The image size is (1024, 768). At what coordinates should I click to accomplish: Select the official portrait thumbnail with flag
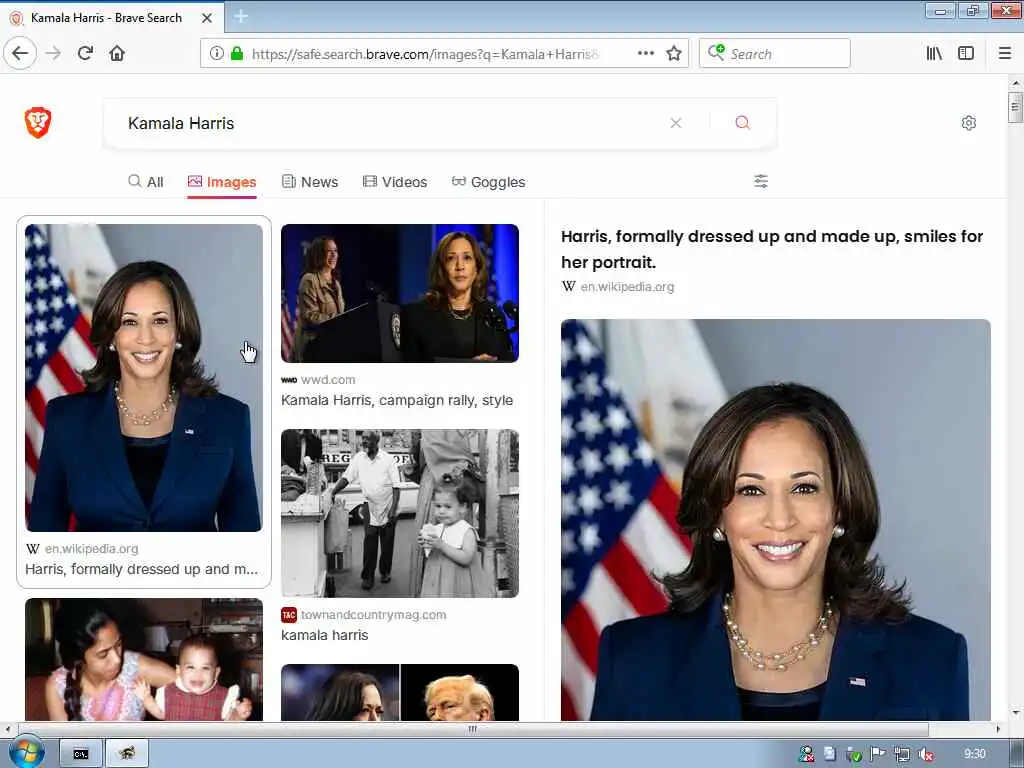coord(144,377)
